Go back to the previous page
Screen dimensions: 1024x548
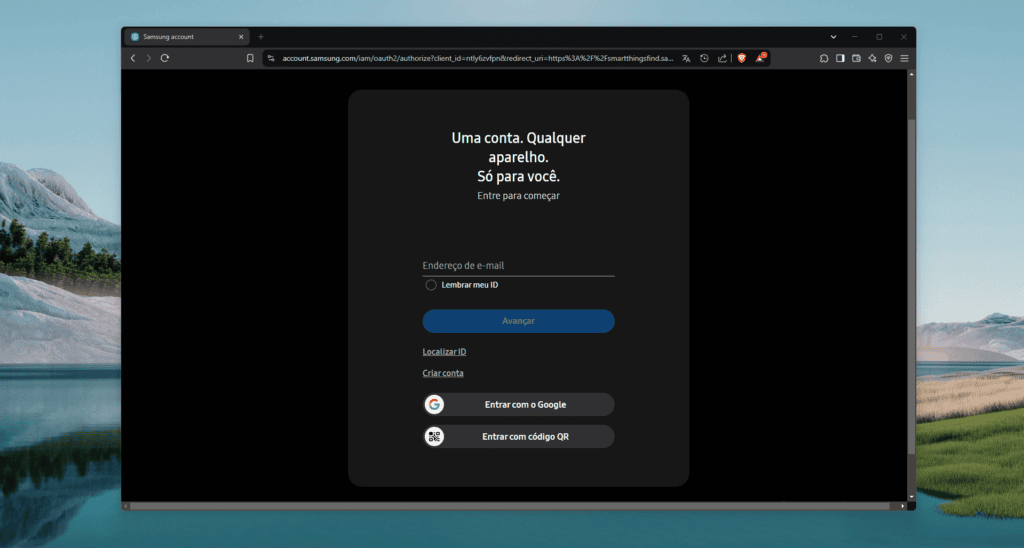pyautogui.click(x=133, y=58)
